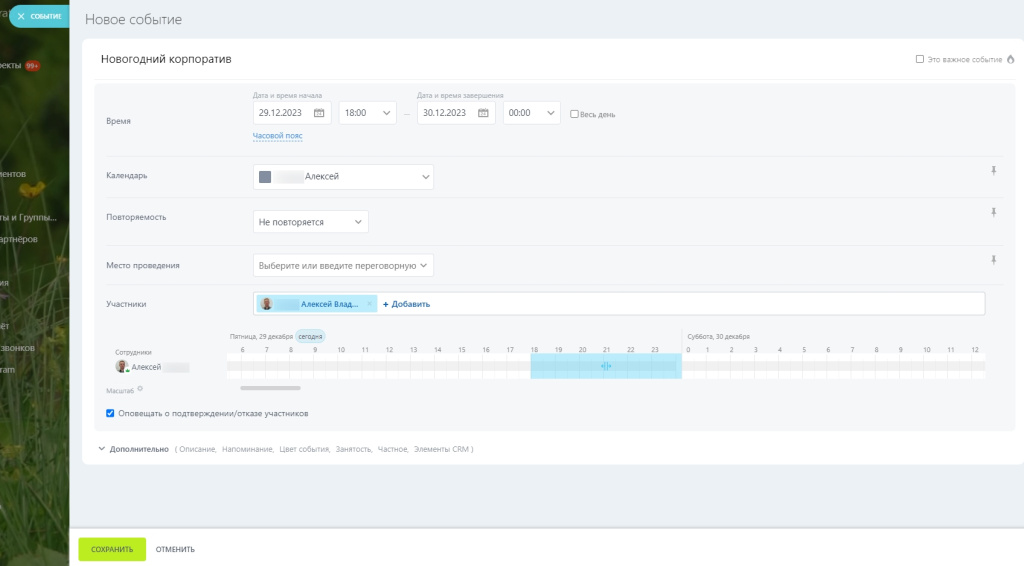Open the Не повторяется recurrence dropdown
1024x566 pixels.
tap(311, 222)
